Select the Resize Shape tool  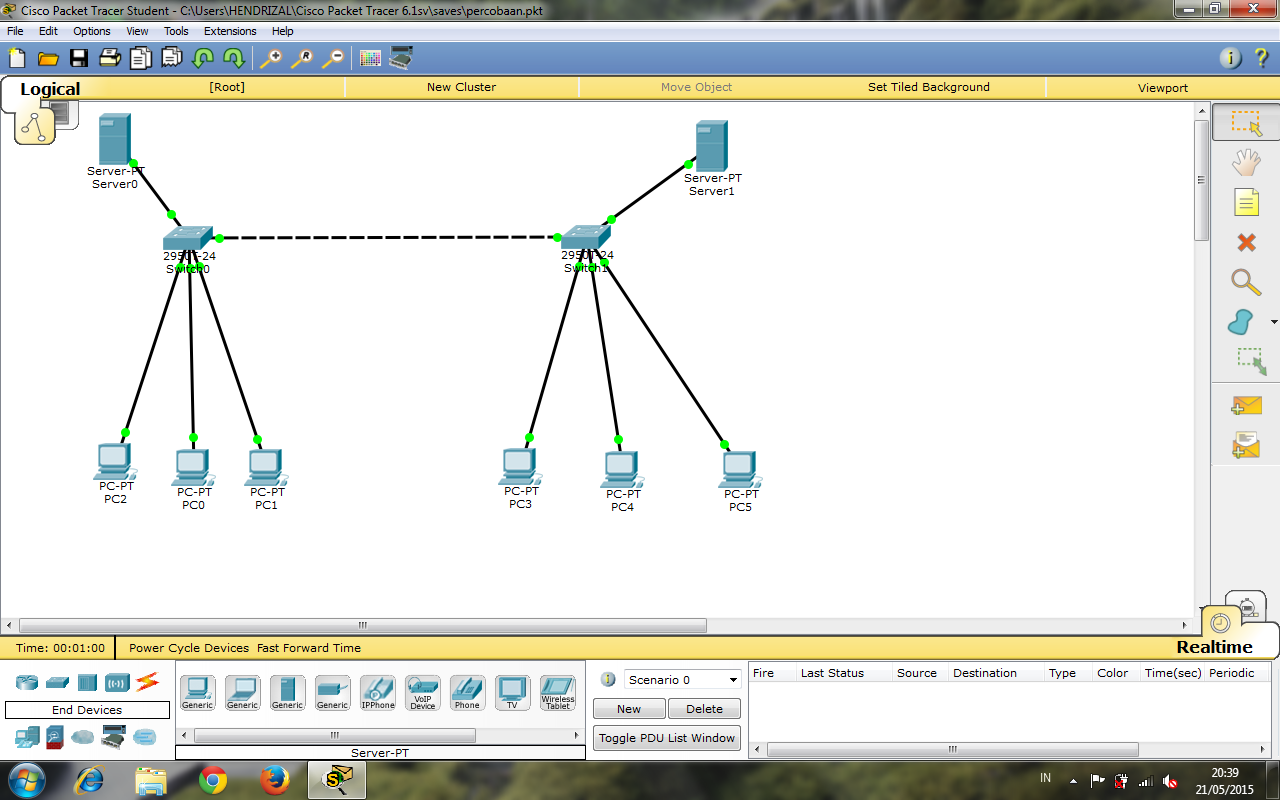point(1251,361)
